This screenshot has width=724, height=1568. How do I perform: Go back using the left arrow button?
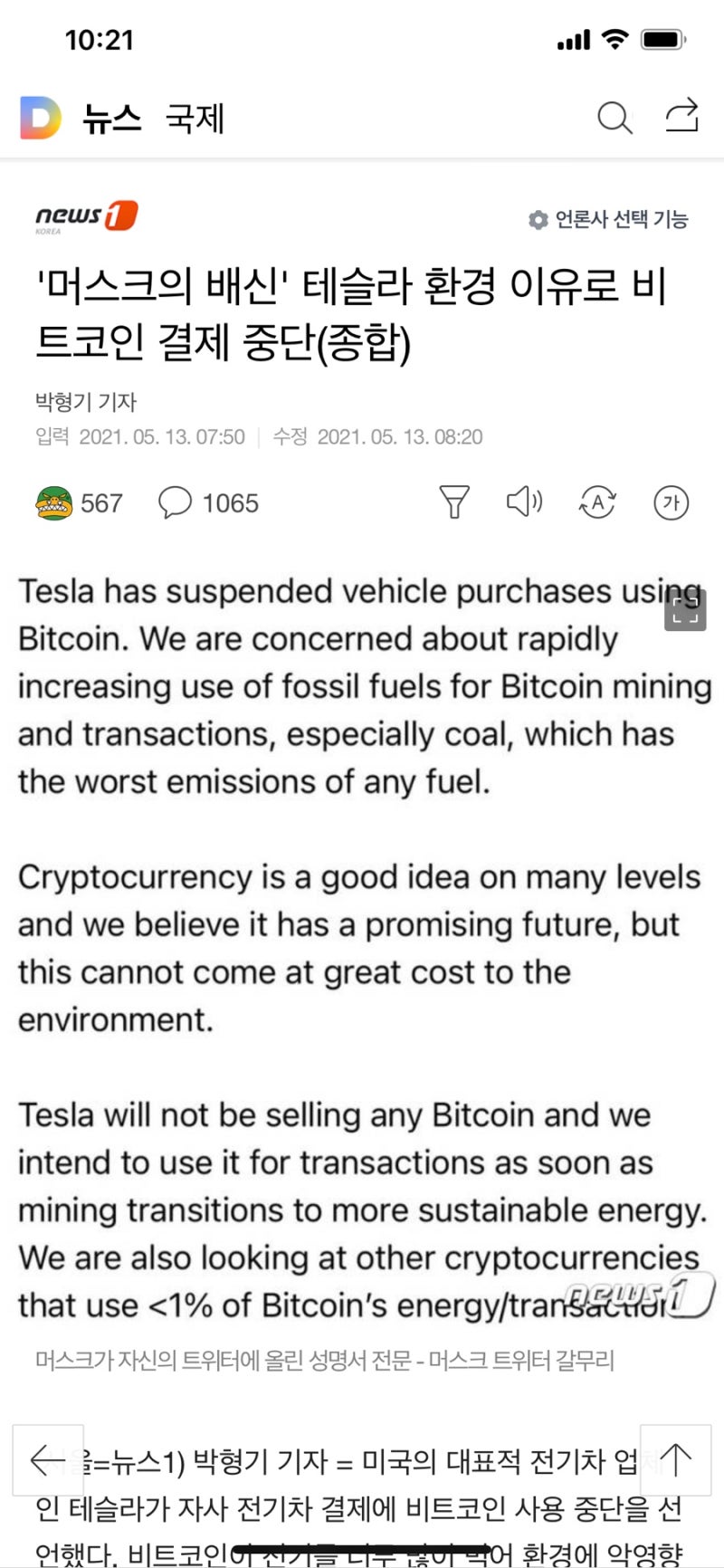[x=48, y=1459]
